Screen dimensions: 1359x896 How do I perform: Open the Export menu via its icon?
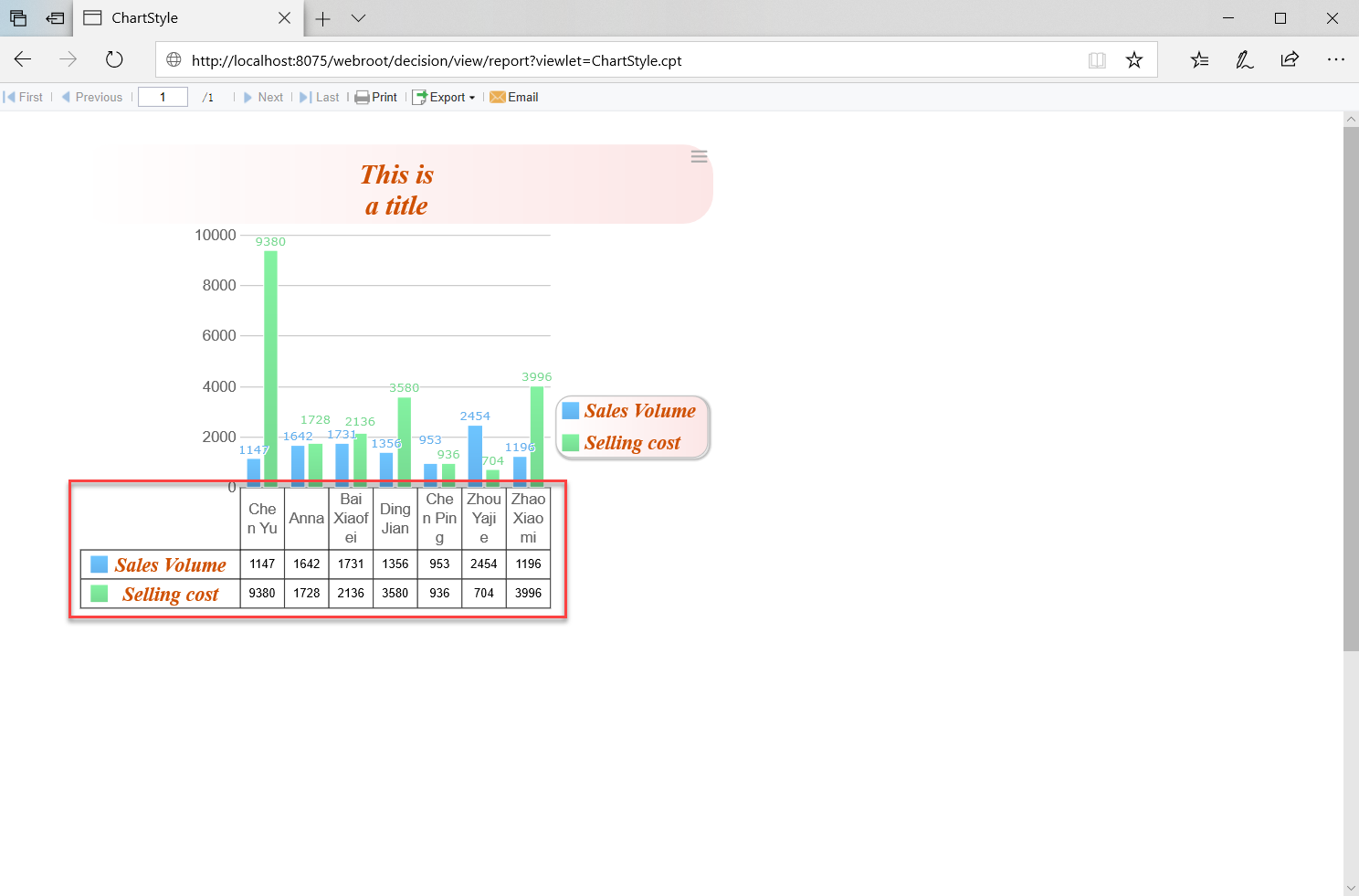pyautogui.click(x=421, y=97)
